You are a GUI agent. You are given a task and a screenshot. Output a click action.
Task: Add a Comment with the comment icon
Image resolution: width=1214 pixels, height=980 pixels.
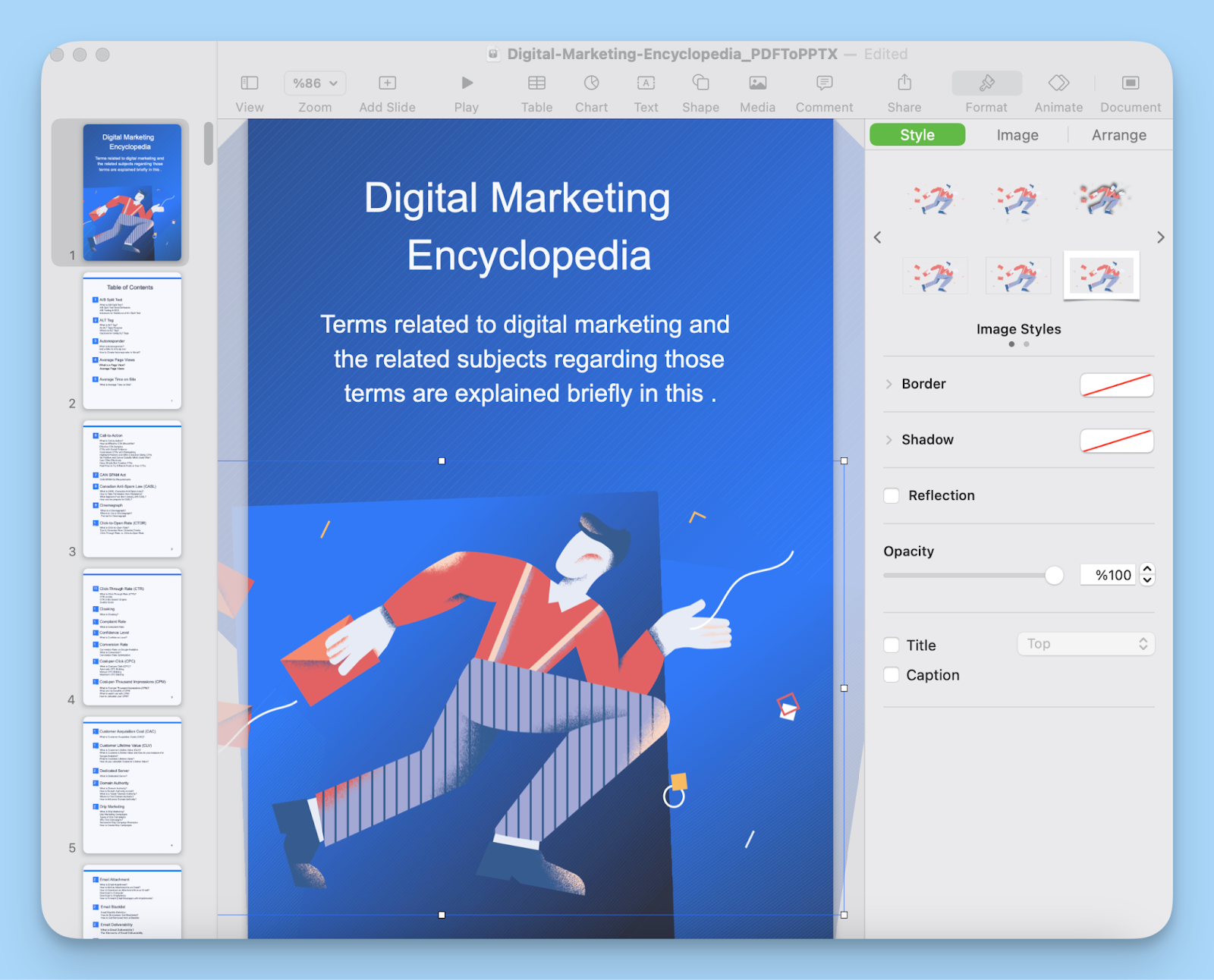(823, 91)
